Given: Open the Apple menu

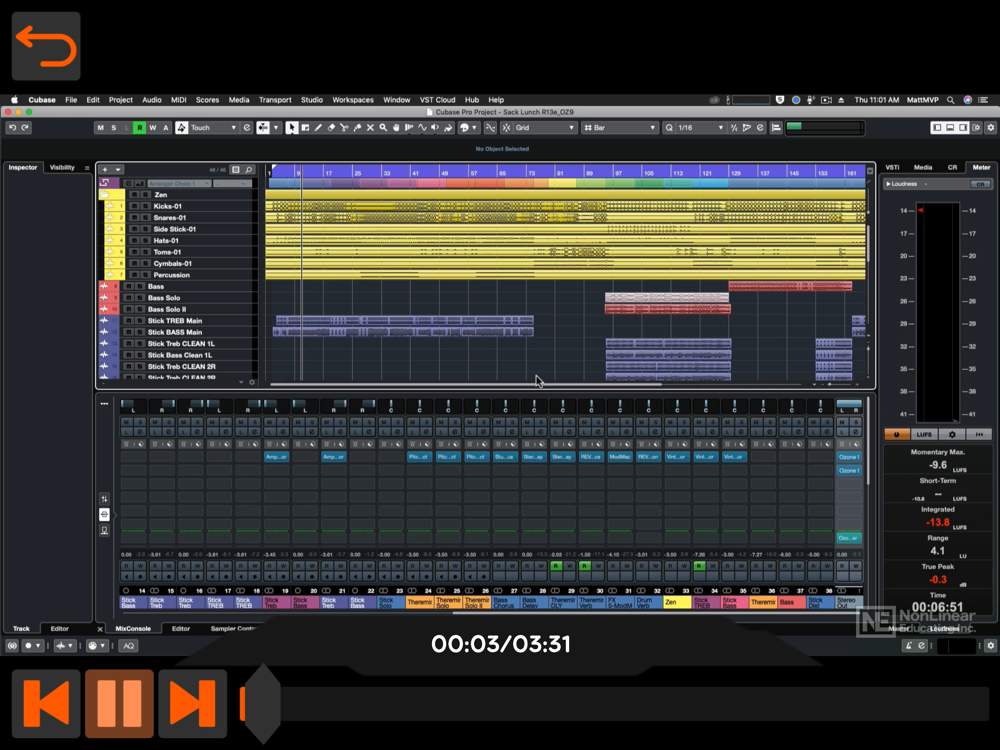Looking at the screenshot, I should (14, 100).
